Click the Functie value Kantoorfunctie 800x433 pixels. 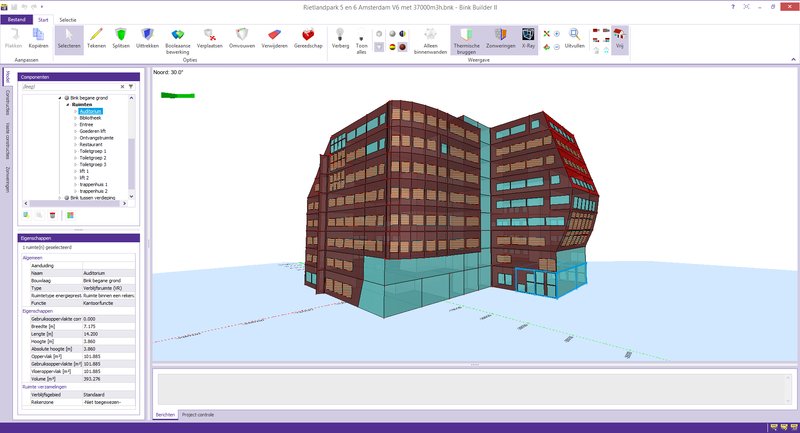coord(109,303)
